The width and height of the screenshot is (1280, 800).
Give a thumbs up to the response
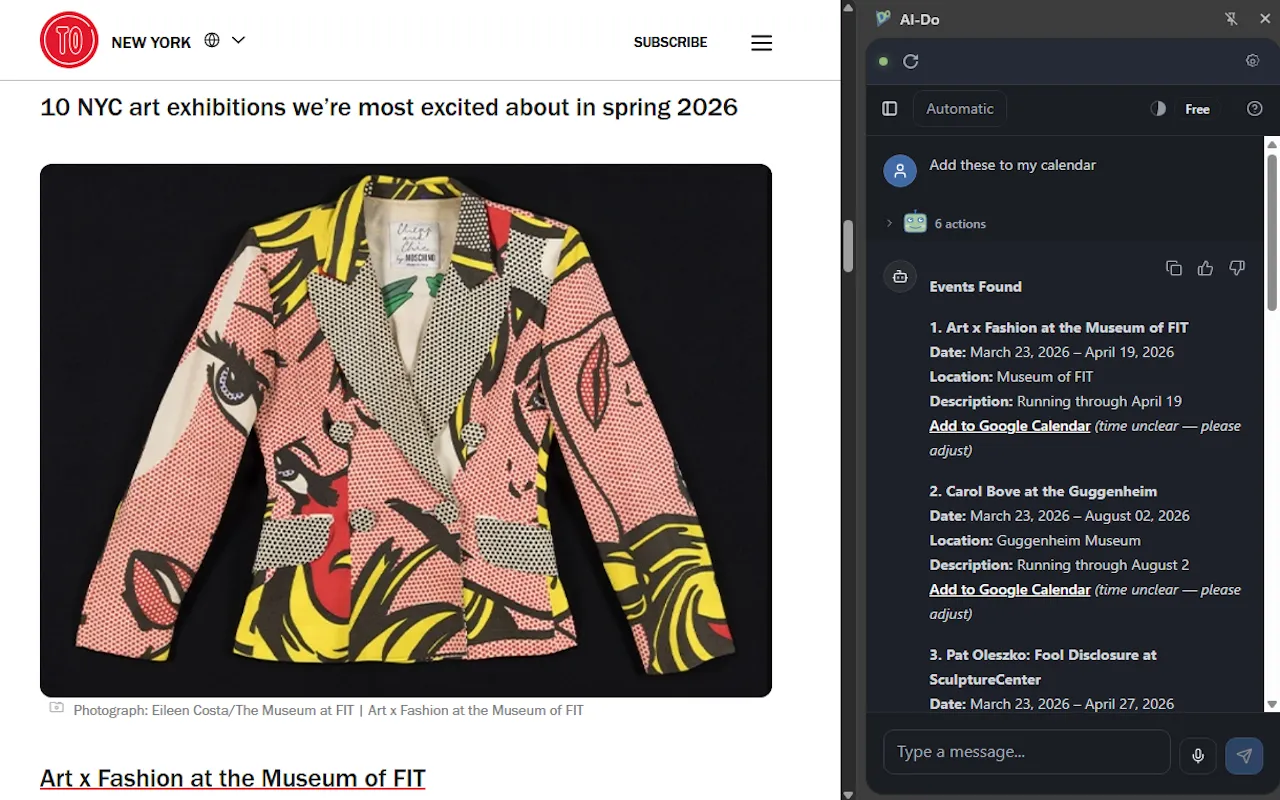[x=1205, y=268]
